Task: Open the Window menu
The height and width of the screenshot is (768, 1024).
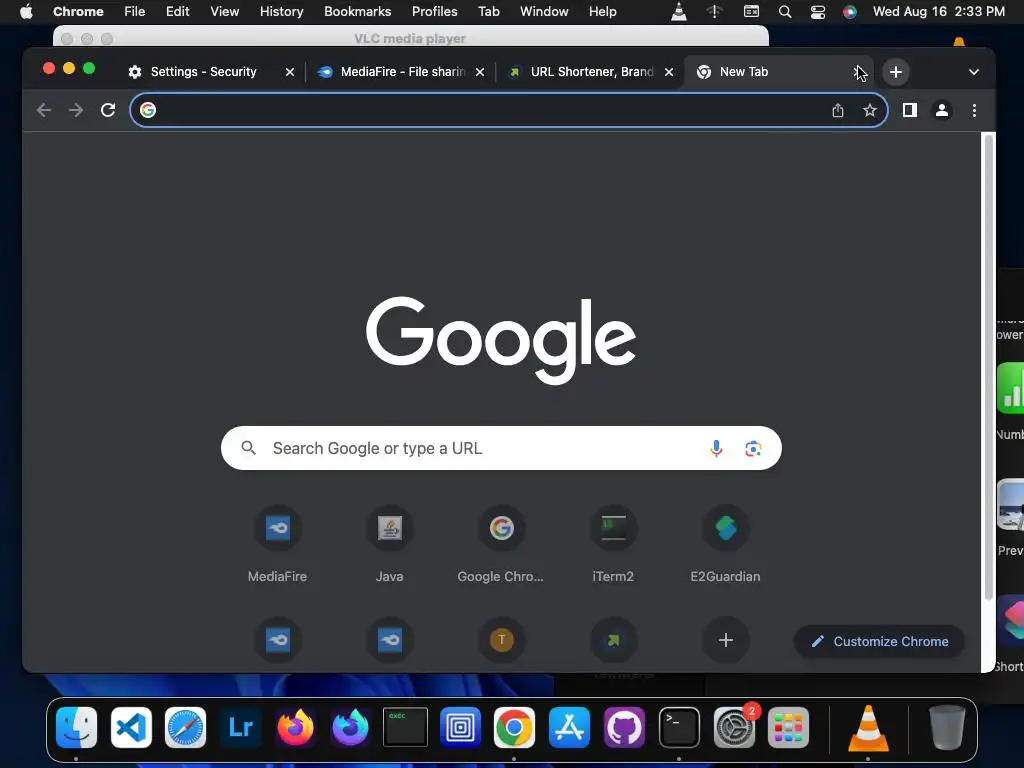Action: 544,11
